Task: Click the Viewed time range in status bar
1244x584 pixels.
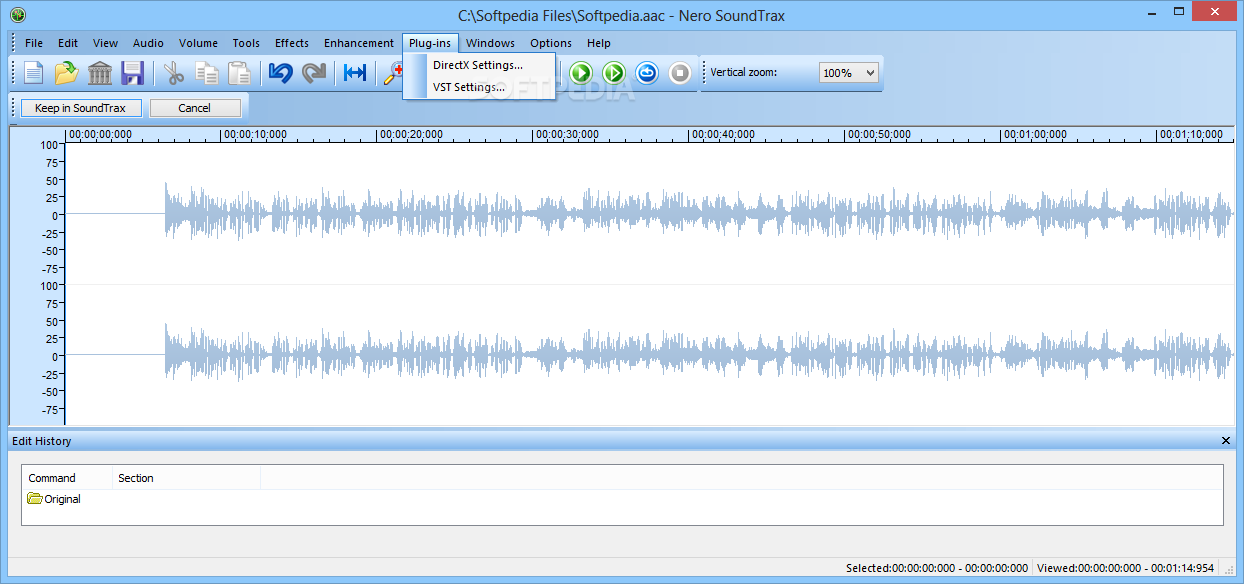Action: pyautogui.click(x=1125, y=568)
